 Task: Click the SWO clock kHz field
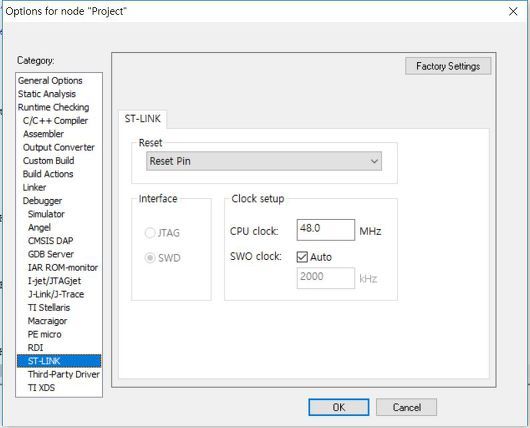[326, 278]
